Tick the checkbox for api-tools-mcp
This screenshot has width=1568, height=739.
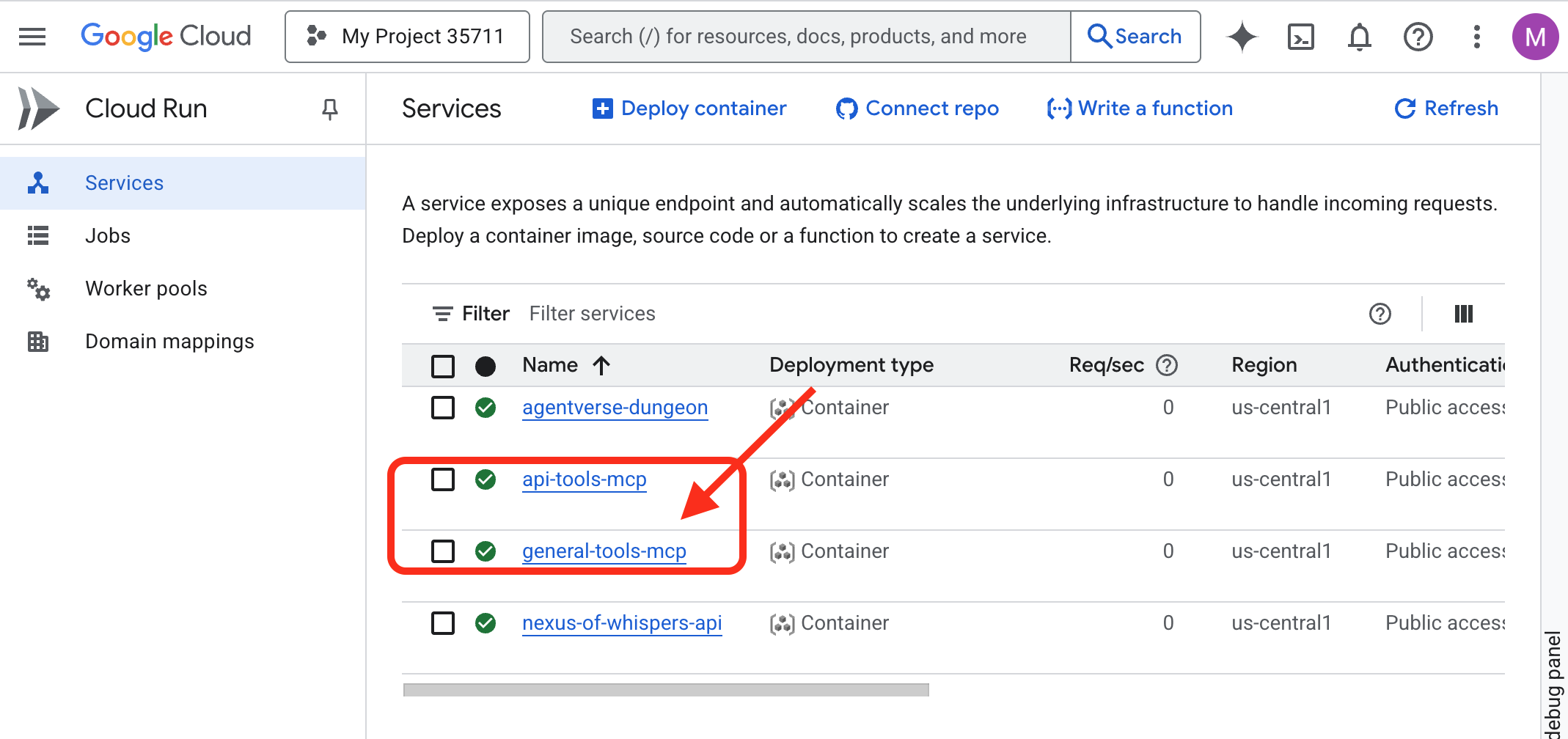point(443,479)
